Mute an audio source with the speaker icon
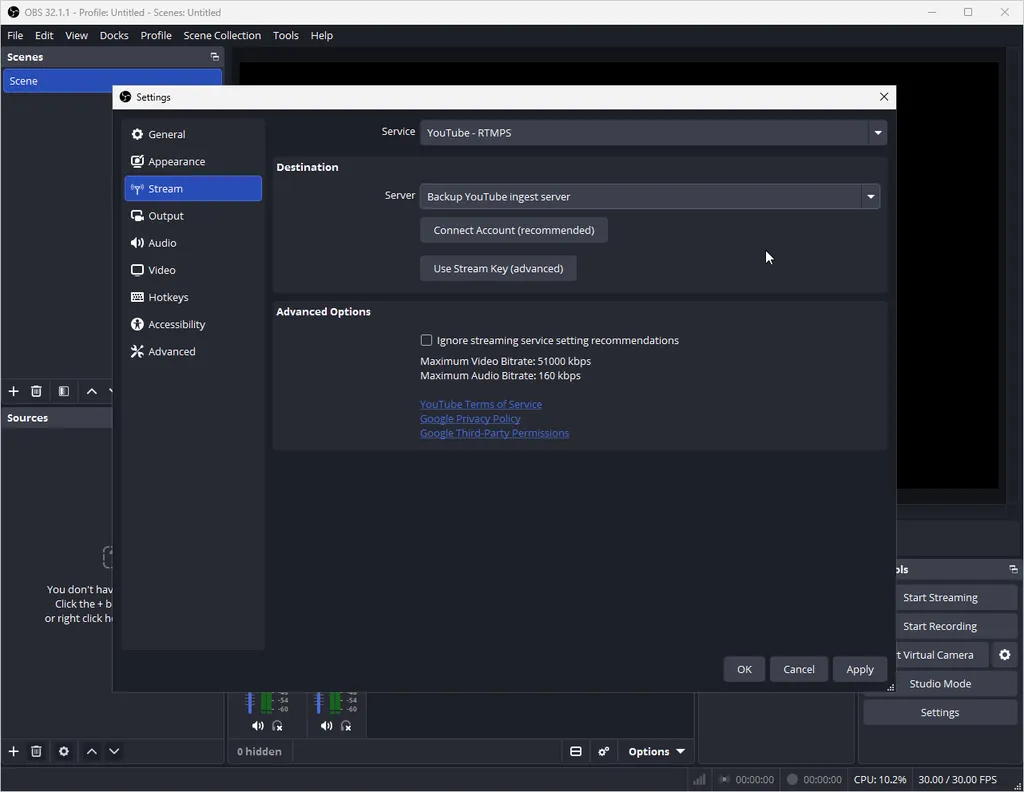The height and width of the screenshot is (792, 1024). (x=257, y=725)
